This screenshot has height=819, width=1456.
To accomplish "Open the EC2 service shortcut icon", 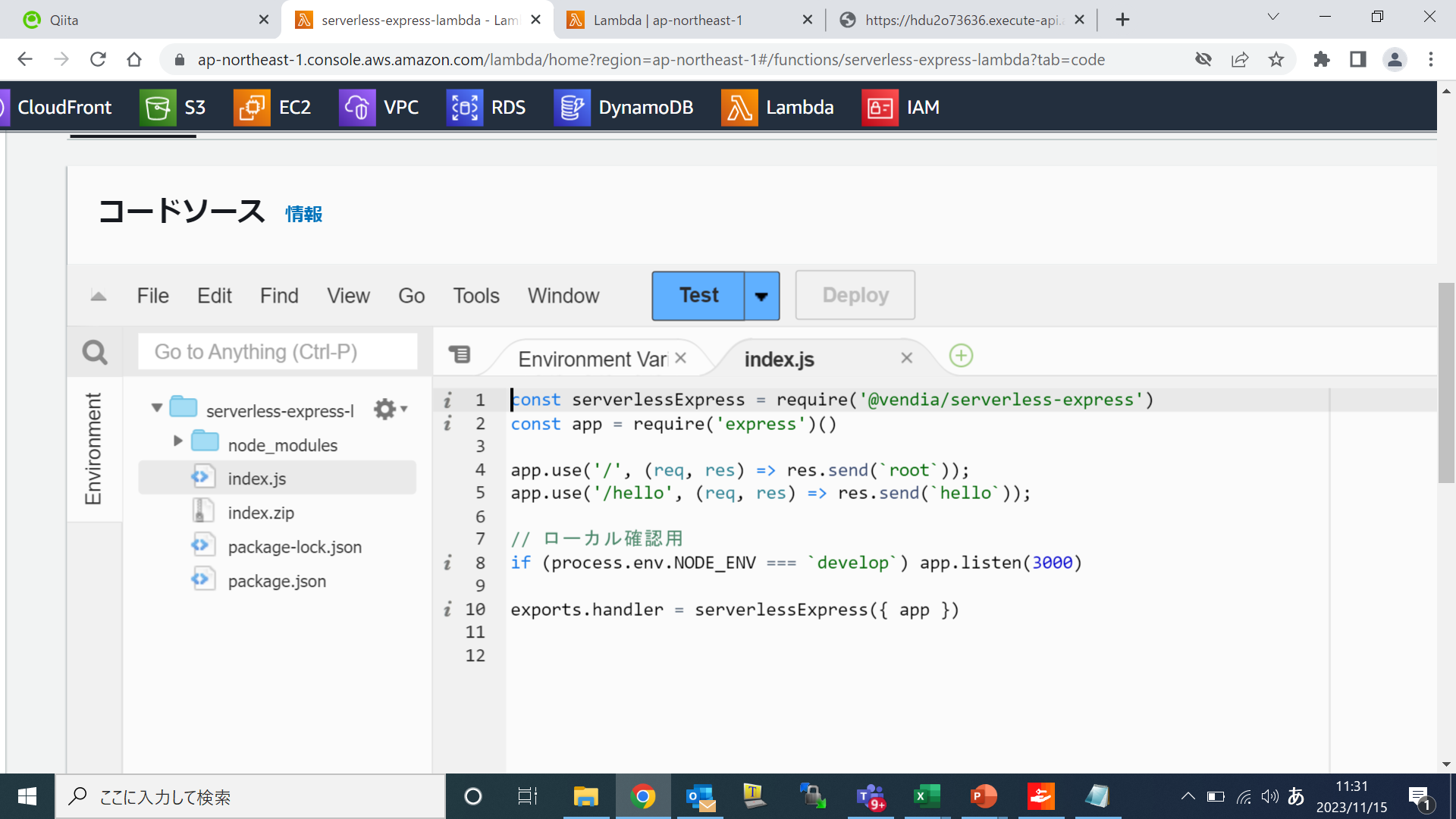I will (x=252, y=108).
